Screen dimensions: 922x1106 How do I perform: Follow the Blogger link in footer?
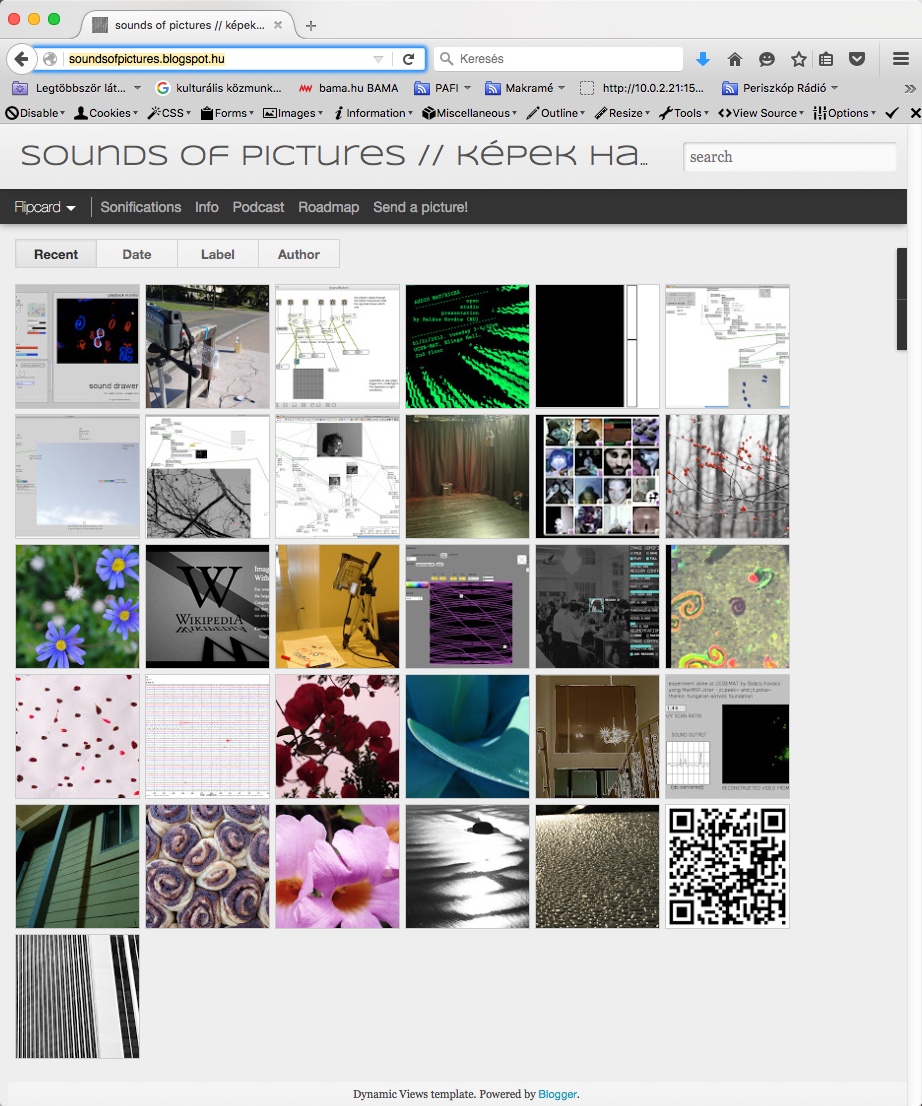[x=557, y=1094]
